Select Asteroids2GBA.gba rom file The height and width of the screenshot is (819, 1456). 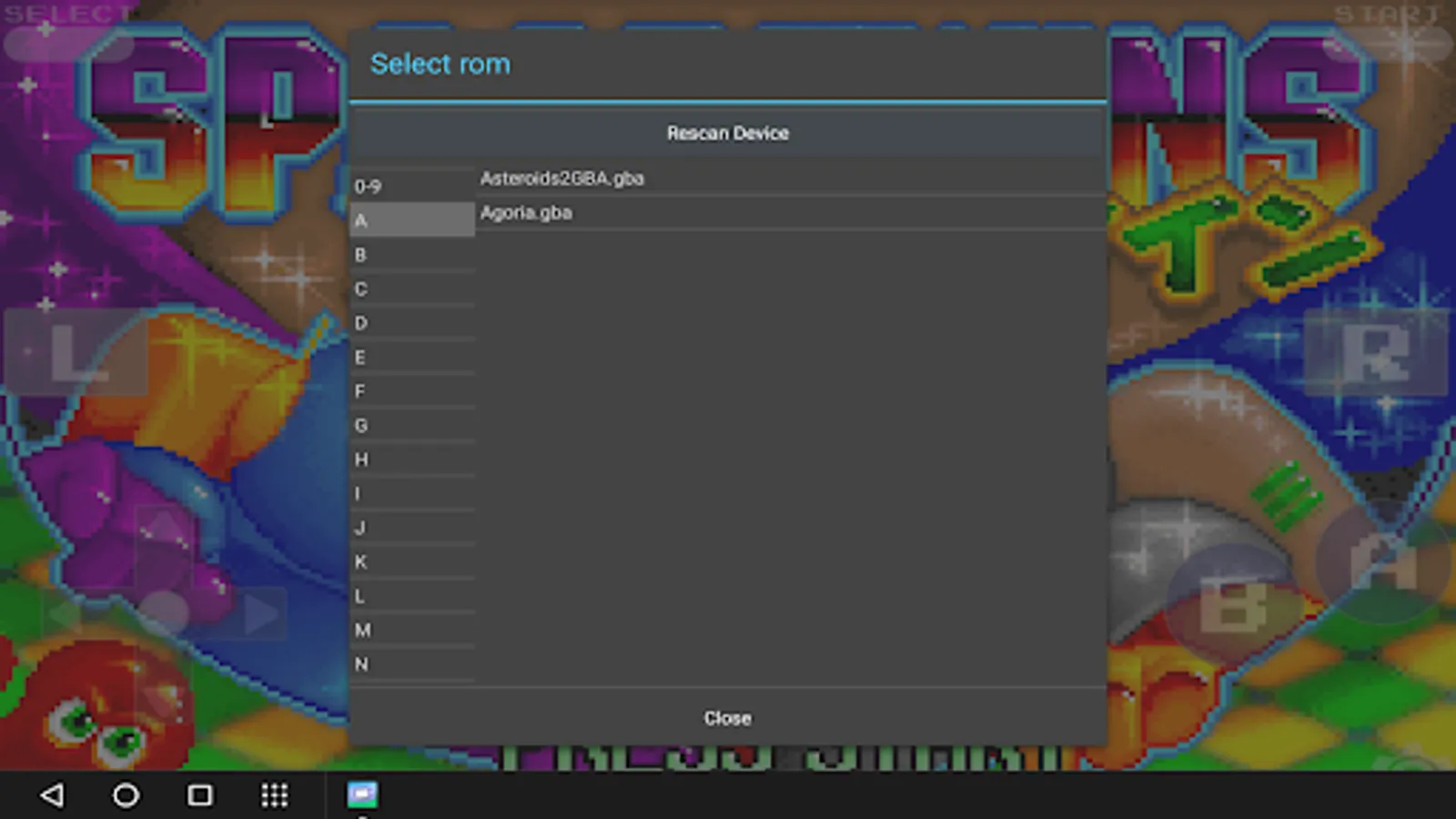(x=791, y=178)
